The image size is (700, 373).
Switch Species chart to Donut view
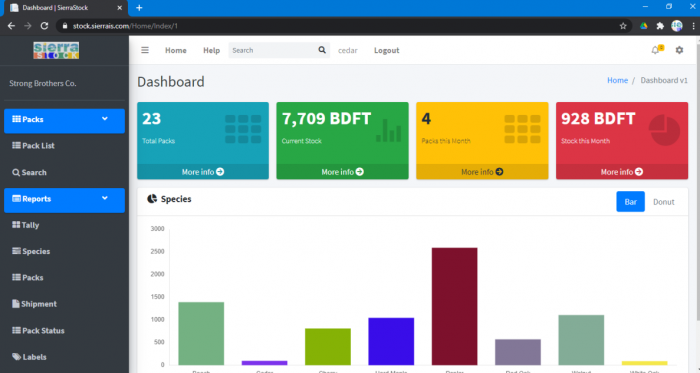tap(663, 202)
